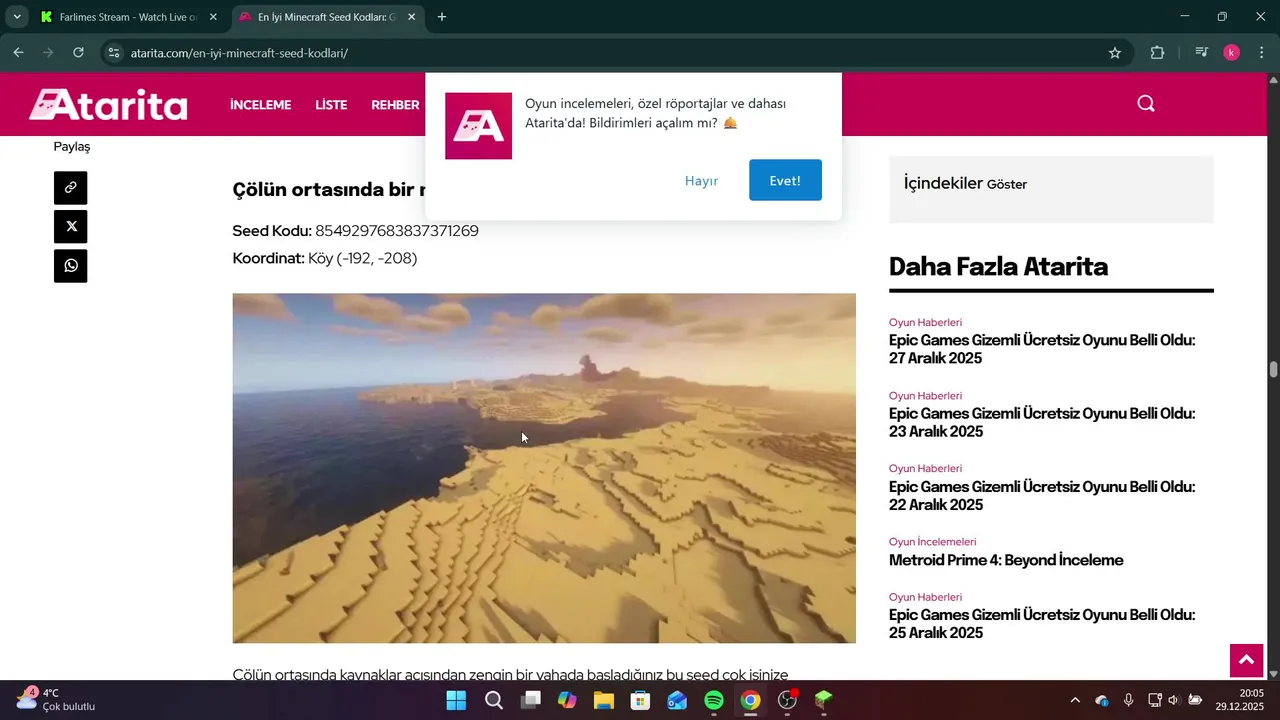
Task: Open Task View in the taskbar
Action: [531, 700]
